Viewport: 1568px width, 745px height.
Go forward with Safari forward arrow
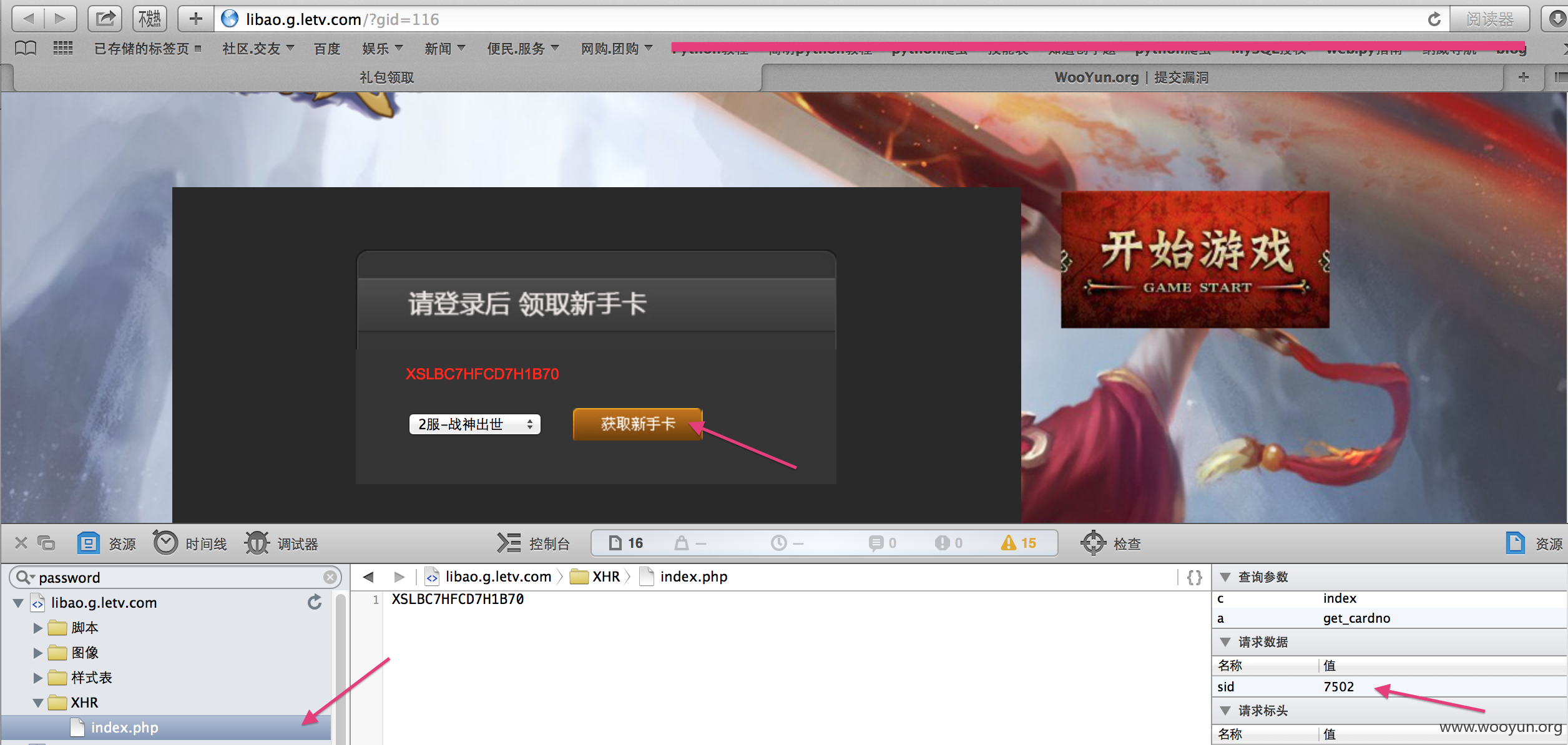[61, 19]
